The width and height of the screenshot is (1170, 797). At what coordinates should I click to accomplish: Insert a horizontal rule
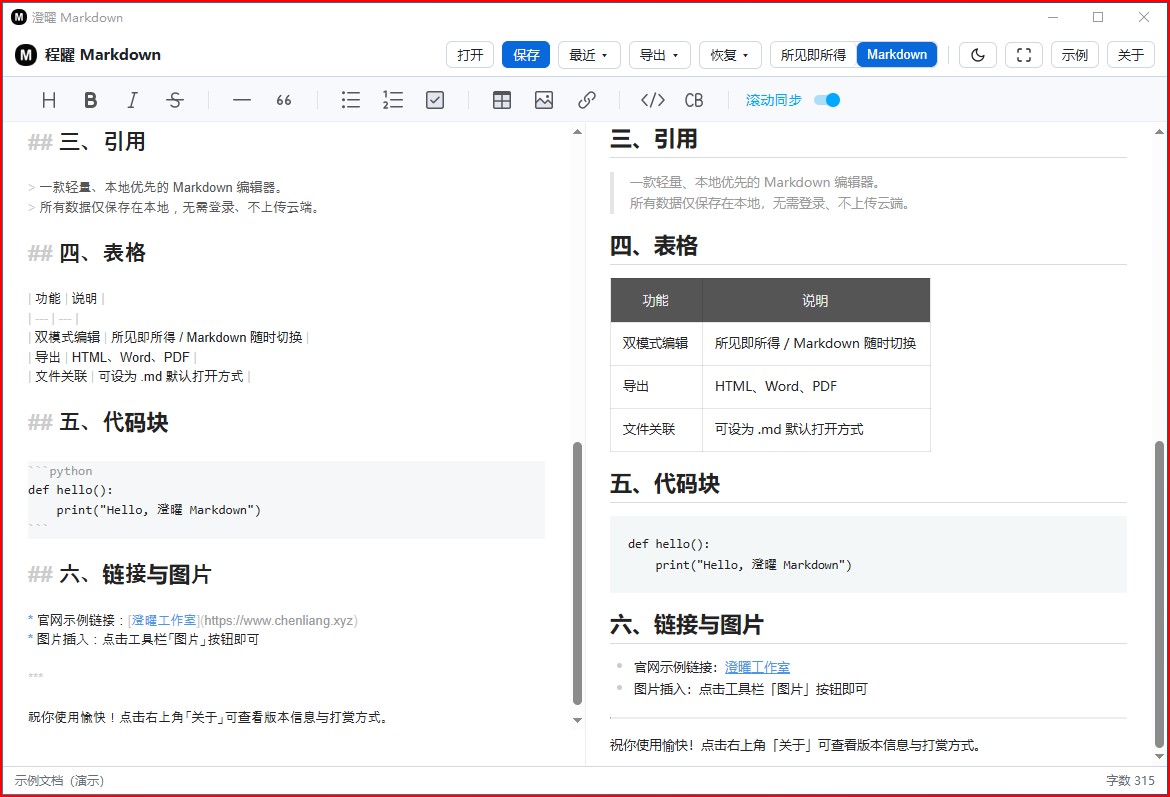point(242,100)
